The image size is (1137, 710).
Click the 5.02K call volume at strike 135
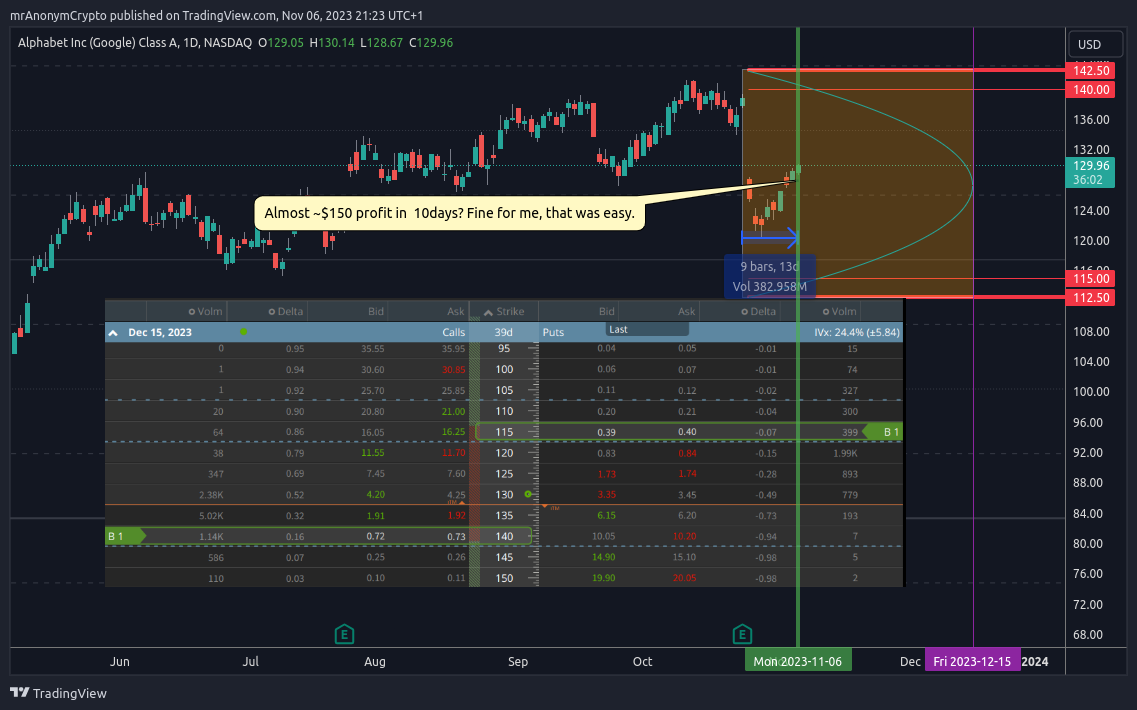[x=211, y=516]
